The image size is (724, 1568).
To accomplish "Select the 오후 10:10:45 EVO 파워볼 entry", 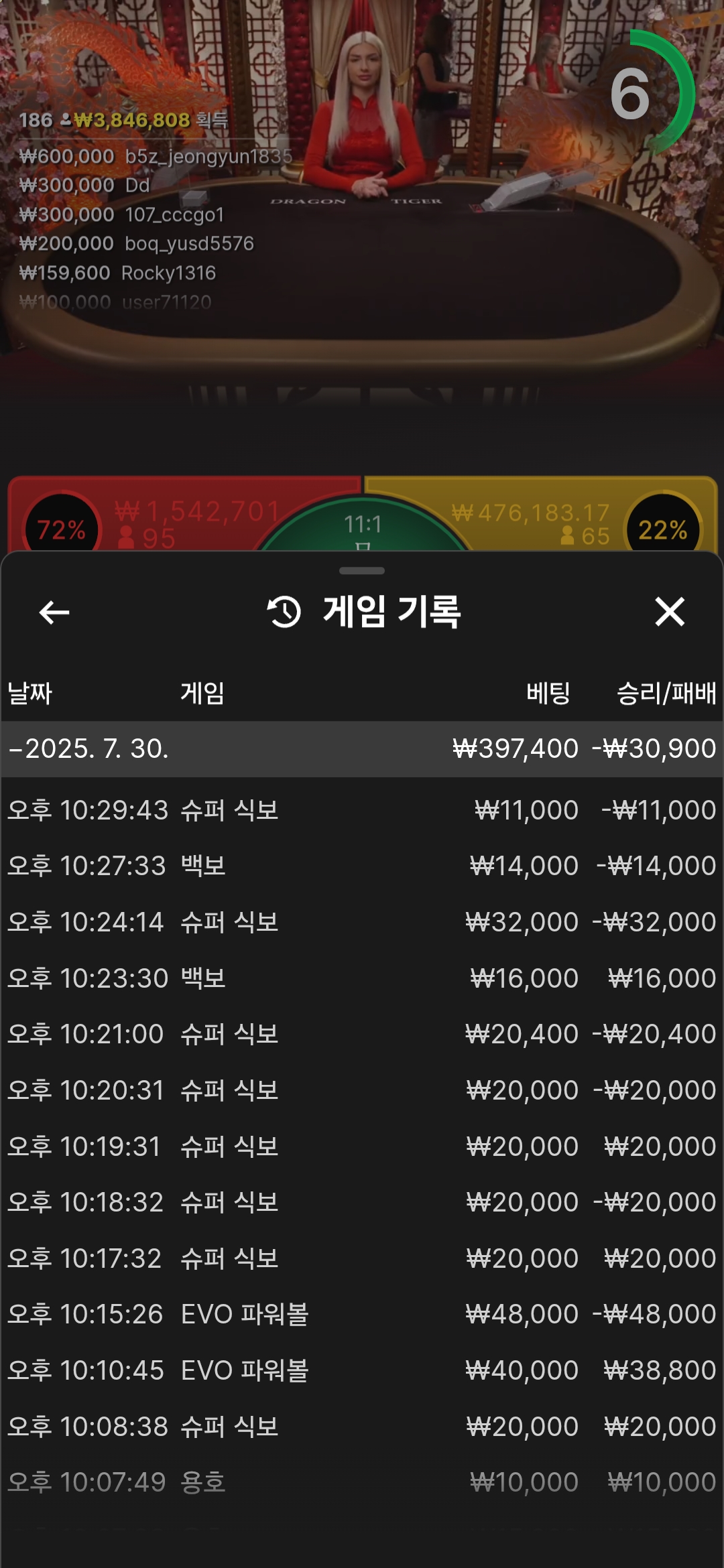I will point(362,1370).
